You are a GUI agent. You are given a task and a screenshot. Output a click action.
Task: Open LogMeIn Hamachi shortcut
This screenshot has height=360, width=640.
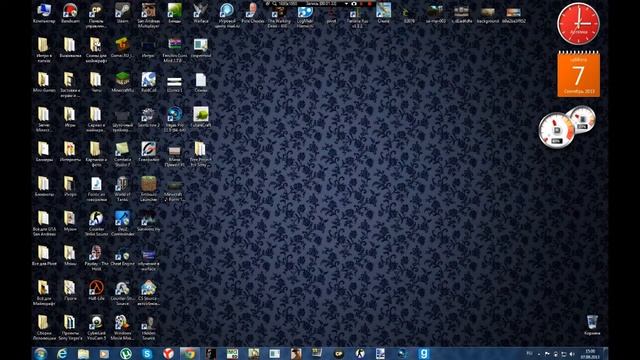click(305, 16)
